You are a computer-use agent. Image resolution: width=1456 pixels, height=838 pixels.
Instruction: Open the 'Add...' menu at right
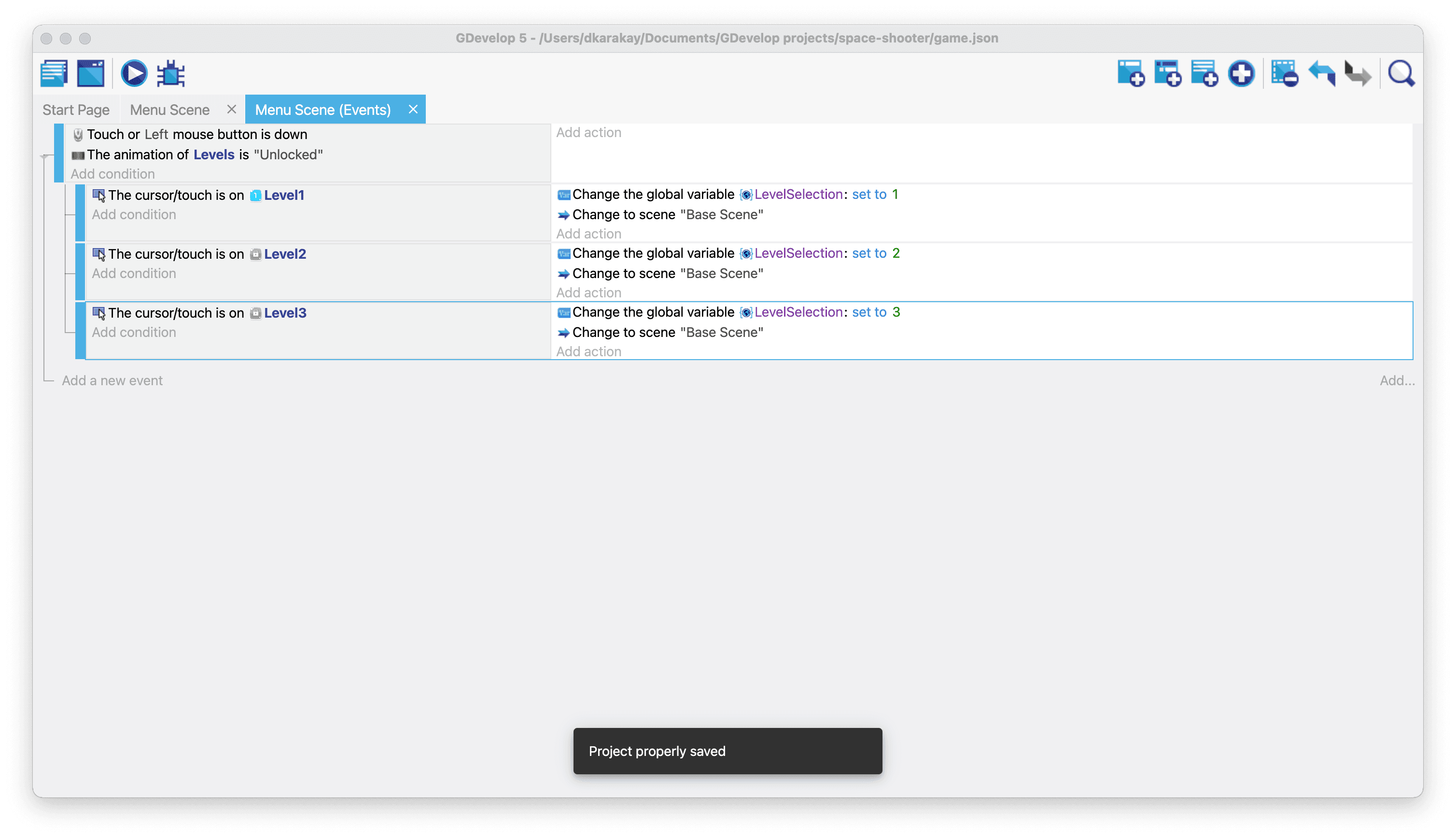point(1397,380)
